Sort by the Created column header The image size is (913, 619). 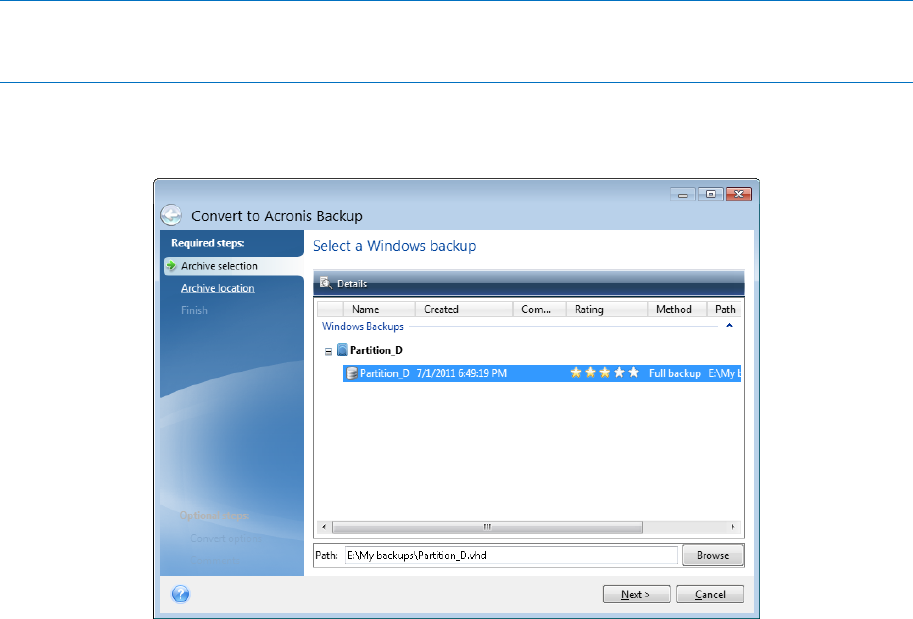coord(463,309)
